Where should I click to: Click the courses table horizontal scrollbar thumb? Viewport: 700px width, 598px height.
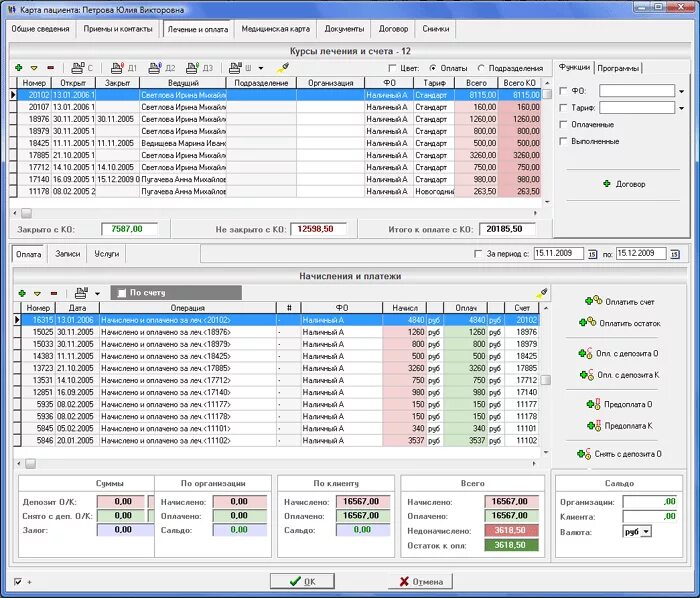27,213
